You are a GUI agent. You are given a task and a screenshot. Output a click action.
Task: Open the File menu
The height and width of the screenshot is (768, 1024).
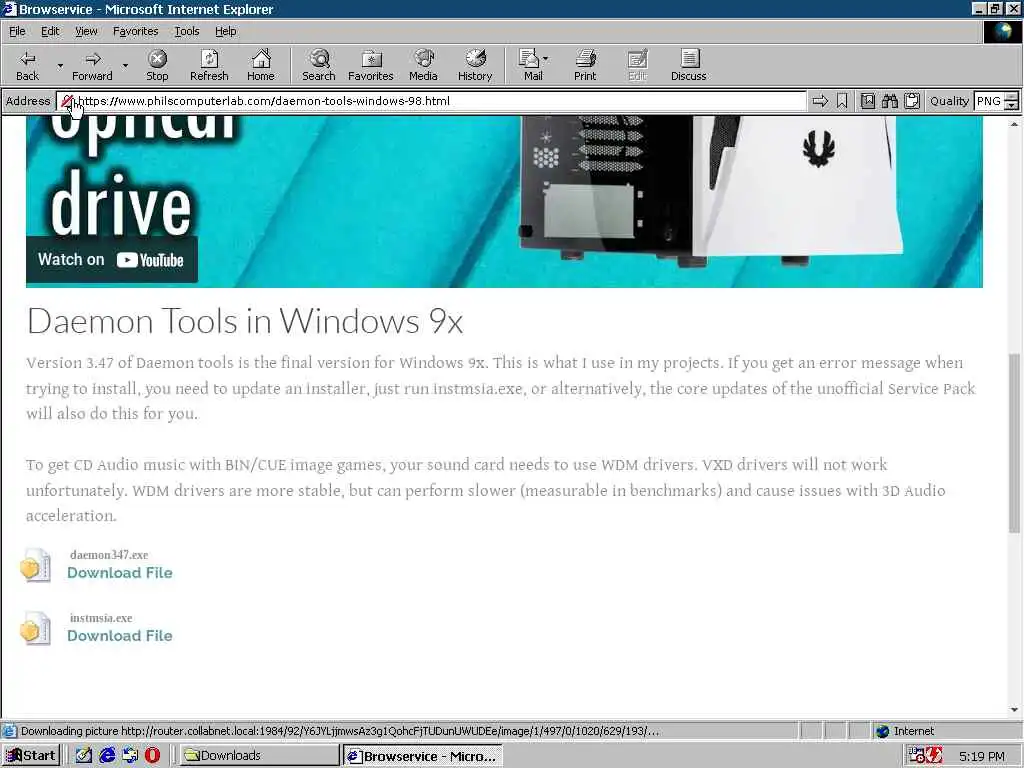17,31
